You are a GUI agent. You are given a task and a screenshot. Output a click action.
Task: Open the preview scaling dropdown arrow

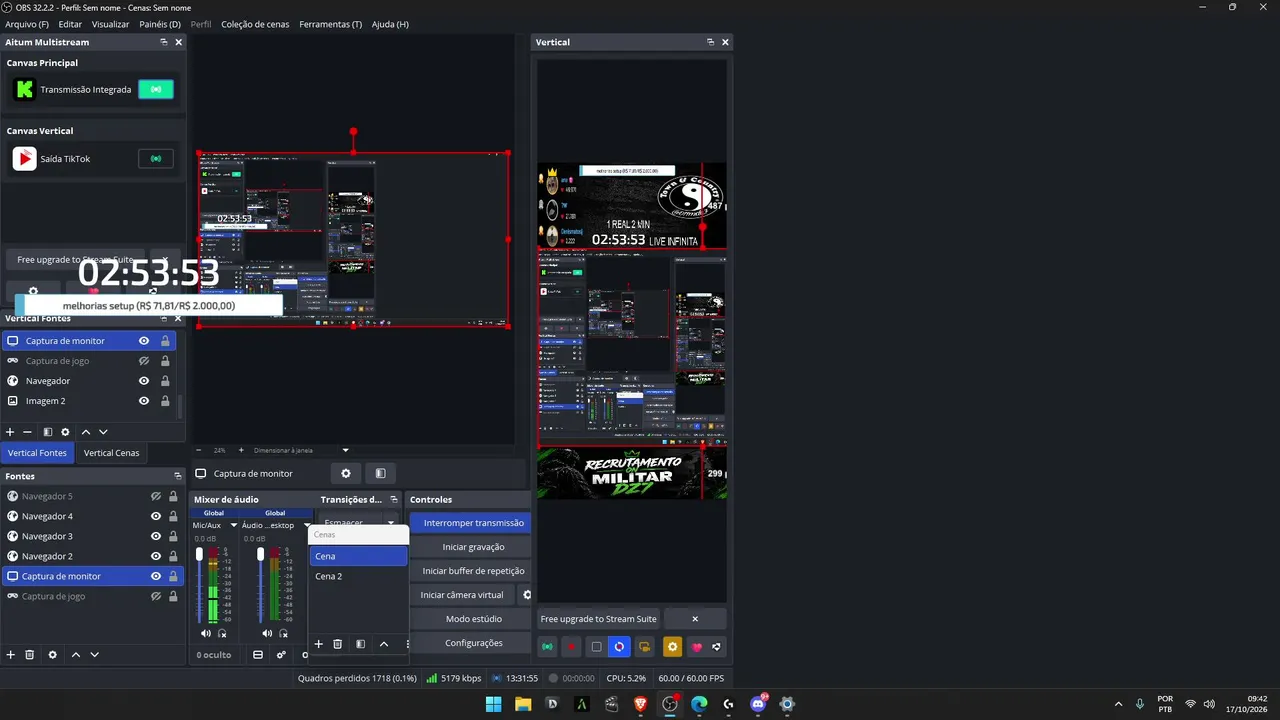pyautogui.click(x=346, y=450)
